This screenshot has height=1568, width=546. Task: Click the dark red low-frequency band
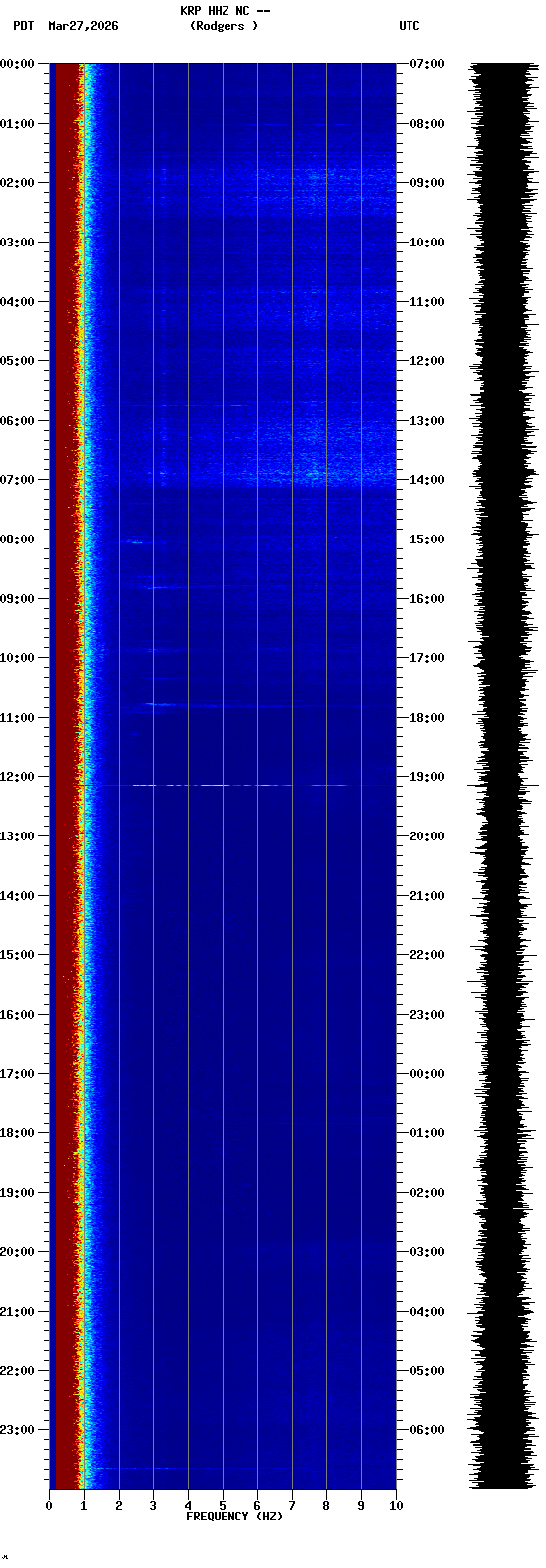click(65, 776)
